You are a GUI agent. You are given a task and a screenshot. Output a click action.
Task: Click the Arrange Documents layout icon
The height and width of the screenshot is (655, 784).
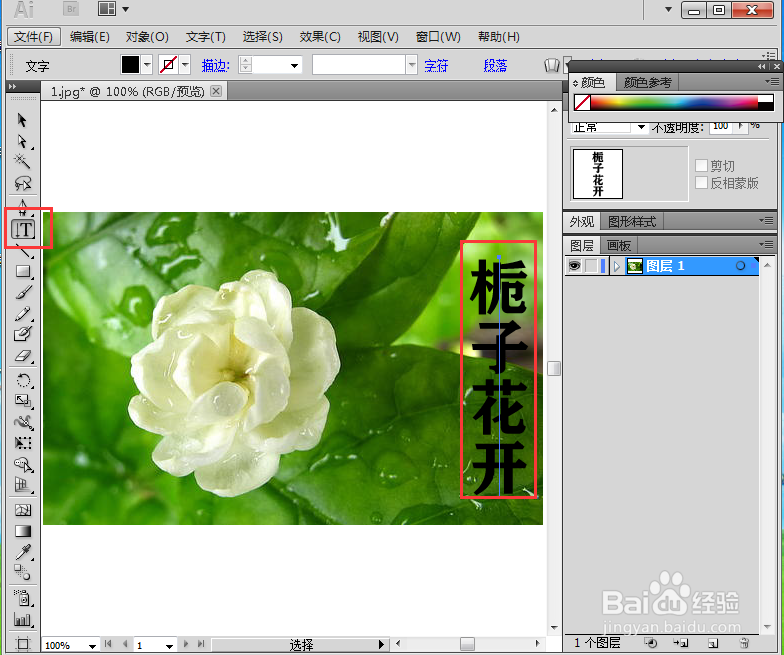[107, 9]
